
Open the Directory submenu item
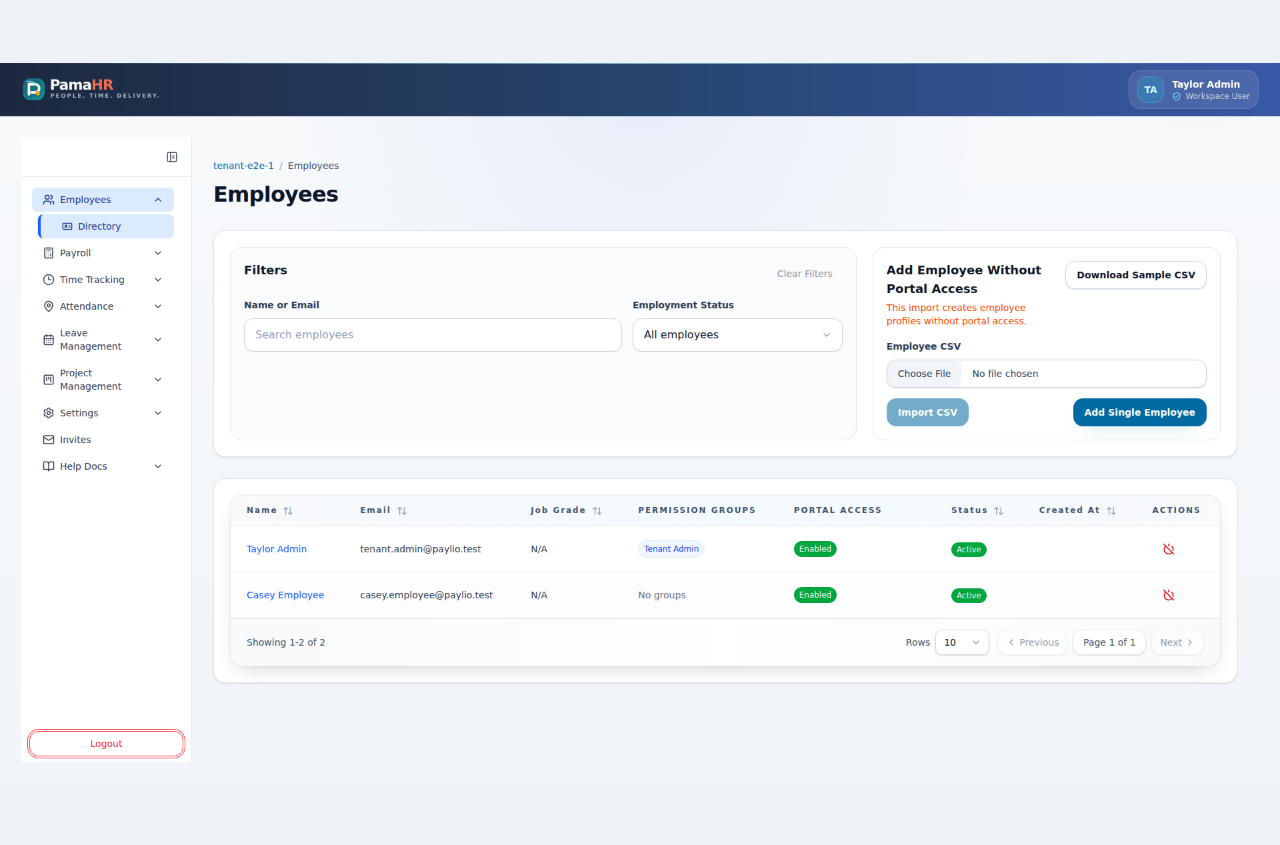(106, 227)
